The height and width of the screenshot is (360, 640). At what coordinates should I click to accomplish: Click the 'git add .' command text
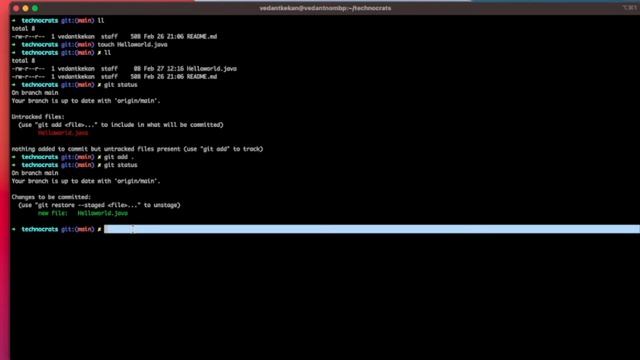pos(119,157)
